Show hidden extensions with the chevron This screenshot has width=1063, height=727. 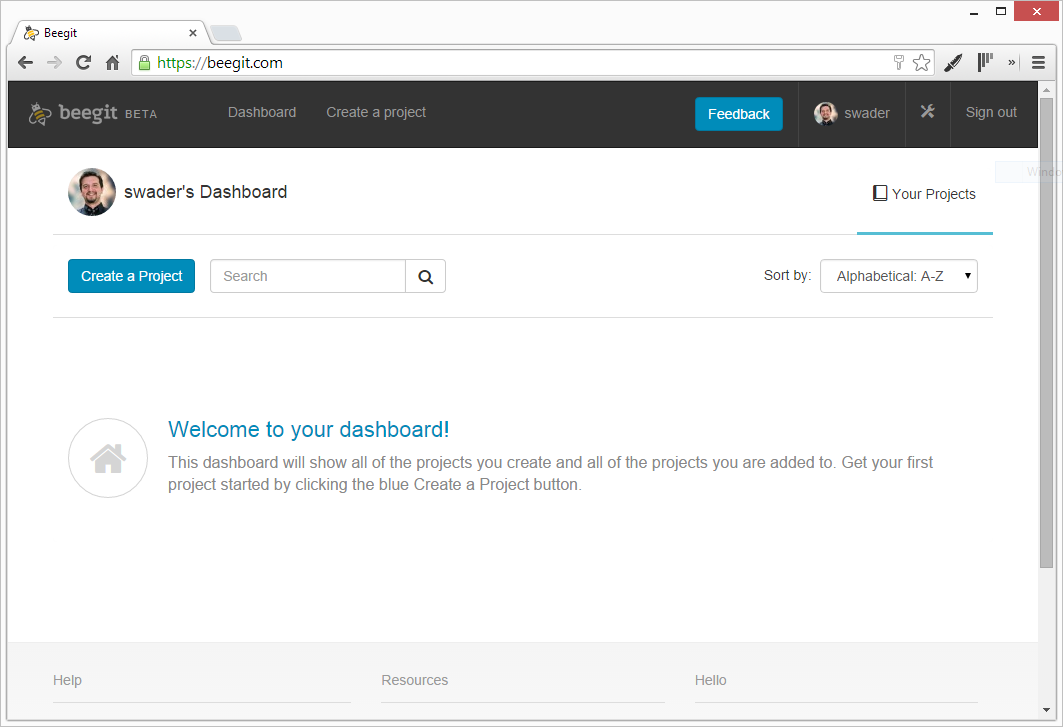click(1011, 63)
